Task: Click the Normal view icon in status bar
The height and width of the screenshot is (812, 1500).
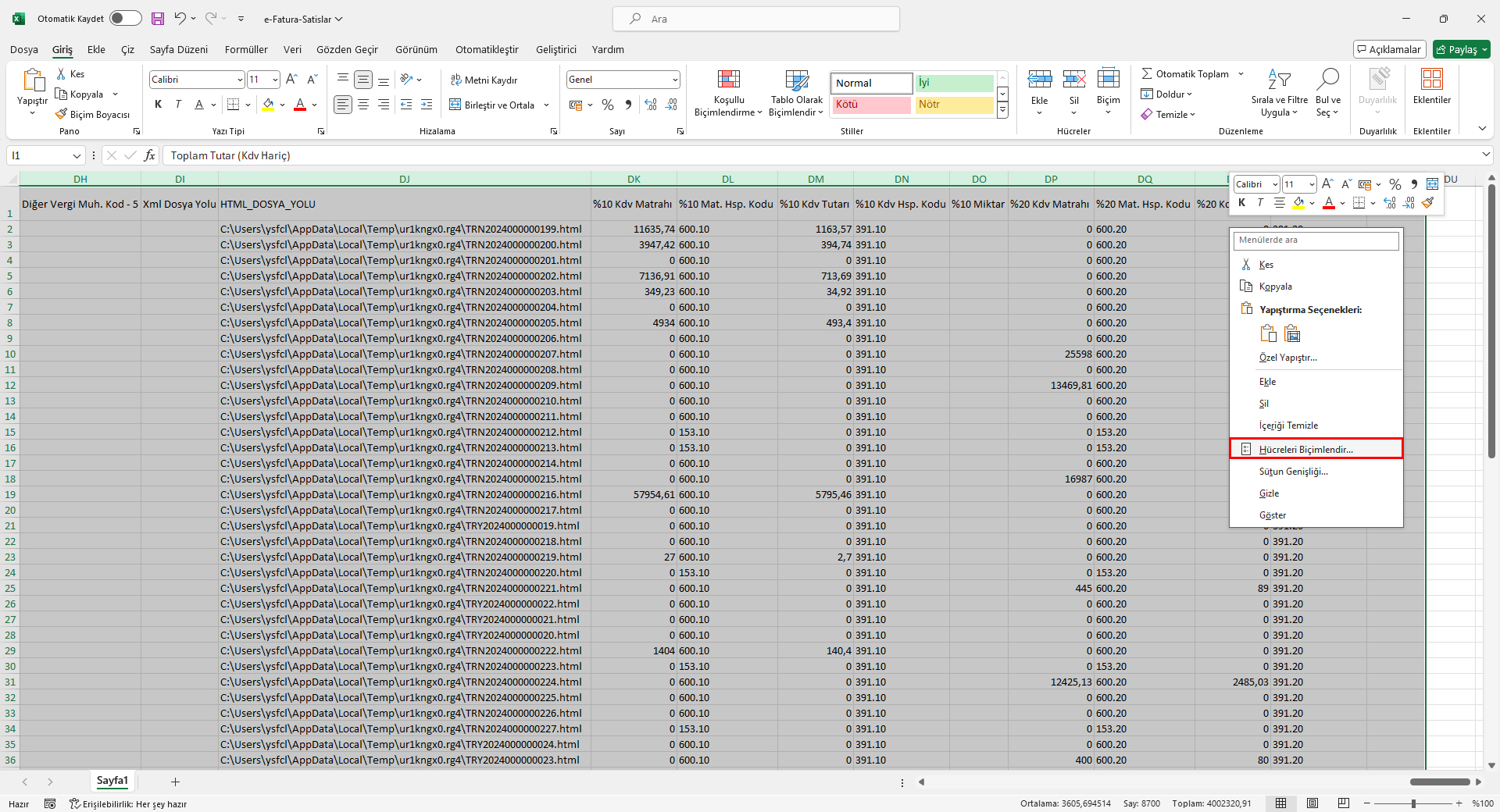Action: coord(1281,803)
